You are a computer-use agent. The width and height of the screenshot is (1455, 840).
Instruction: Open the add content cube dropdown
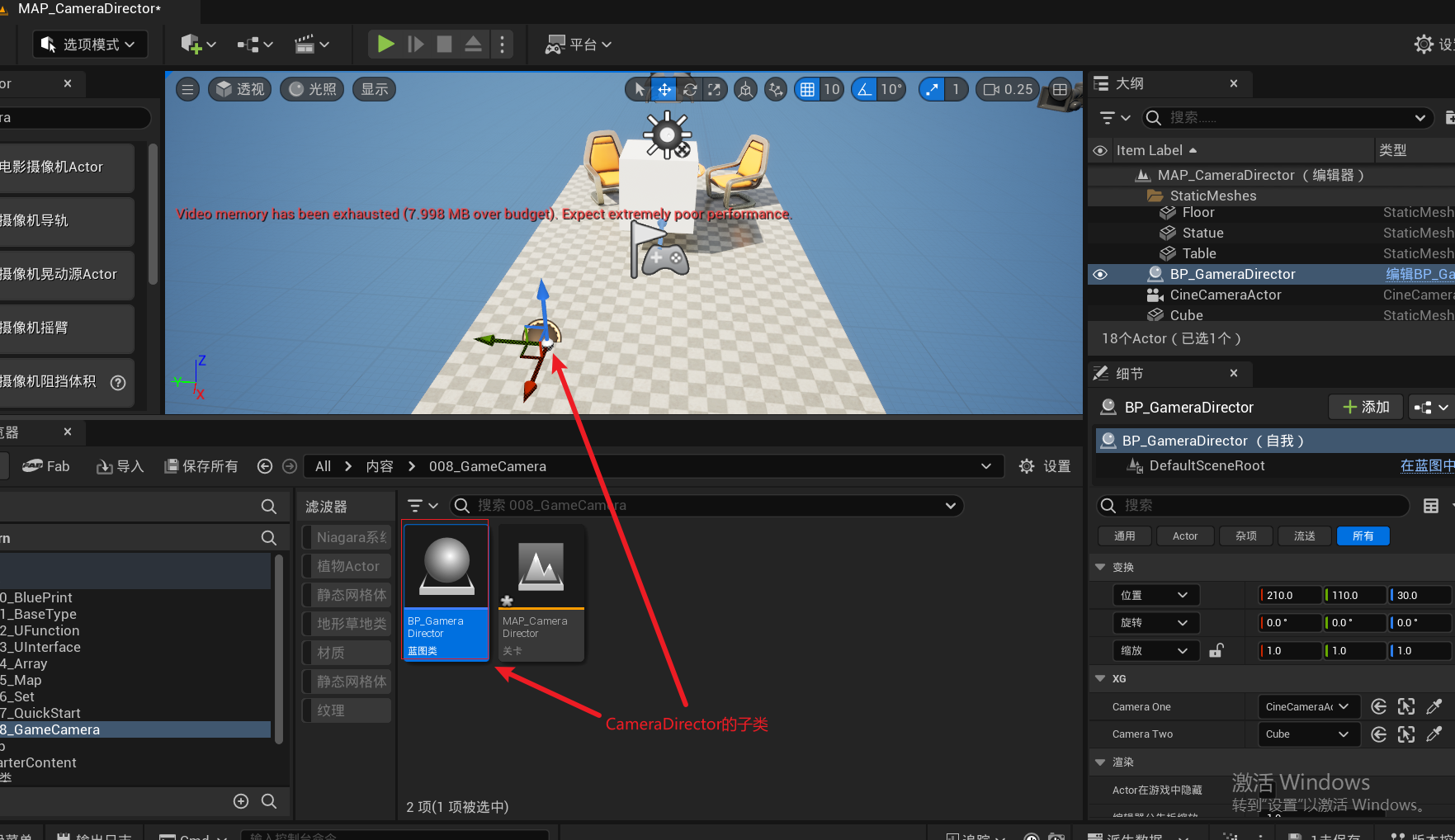click(198, 45)
